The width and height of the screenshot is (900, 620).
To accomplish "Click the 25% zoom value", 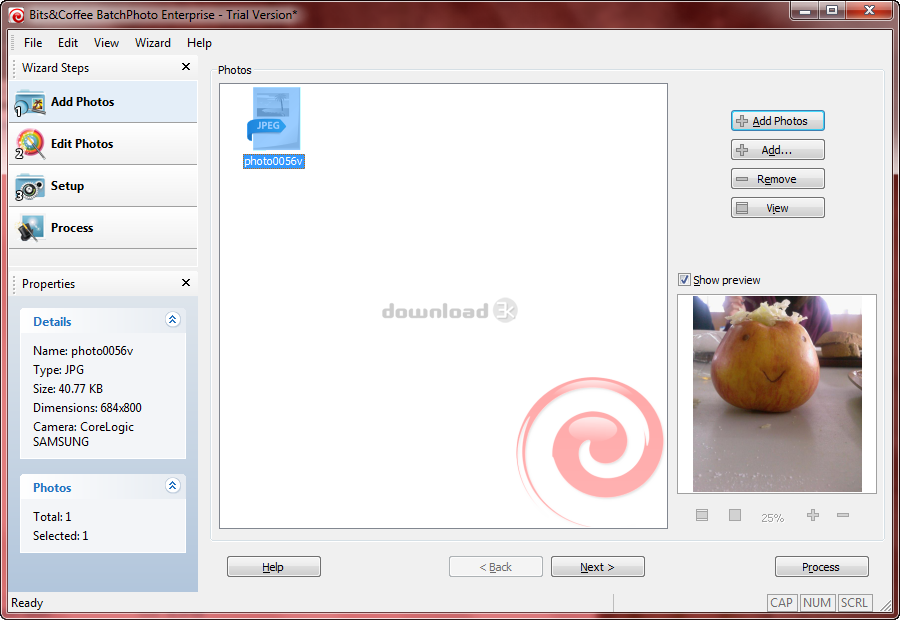I will pos(773,518).
